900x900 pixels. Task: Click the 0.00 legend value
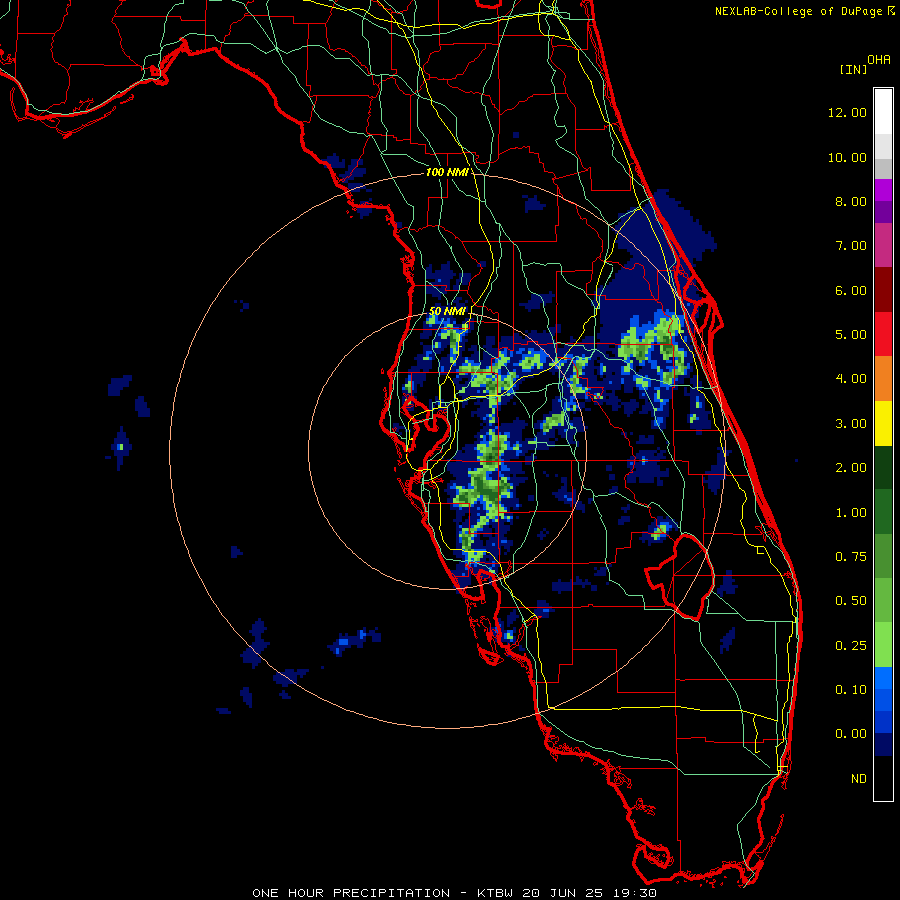point(850,734)
